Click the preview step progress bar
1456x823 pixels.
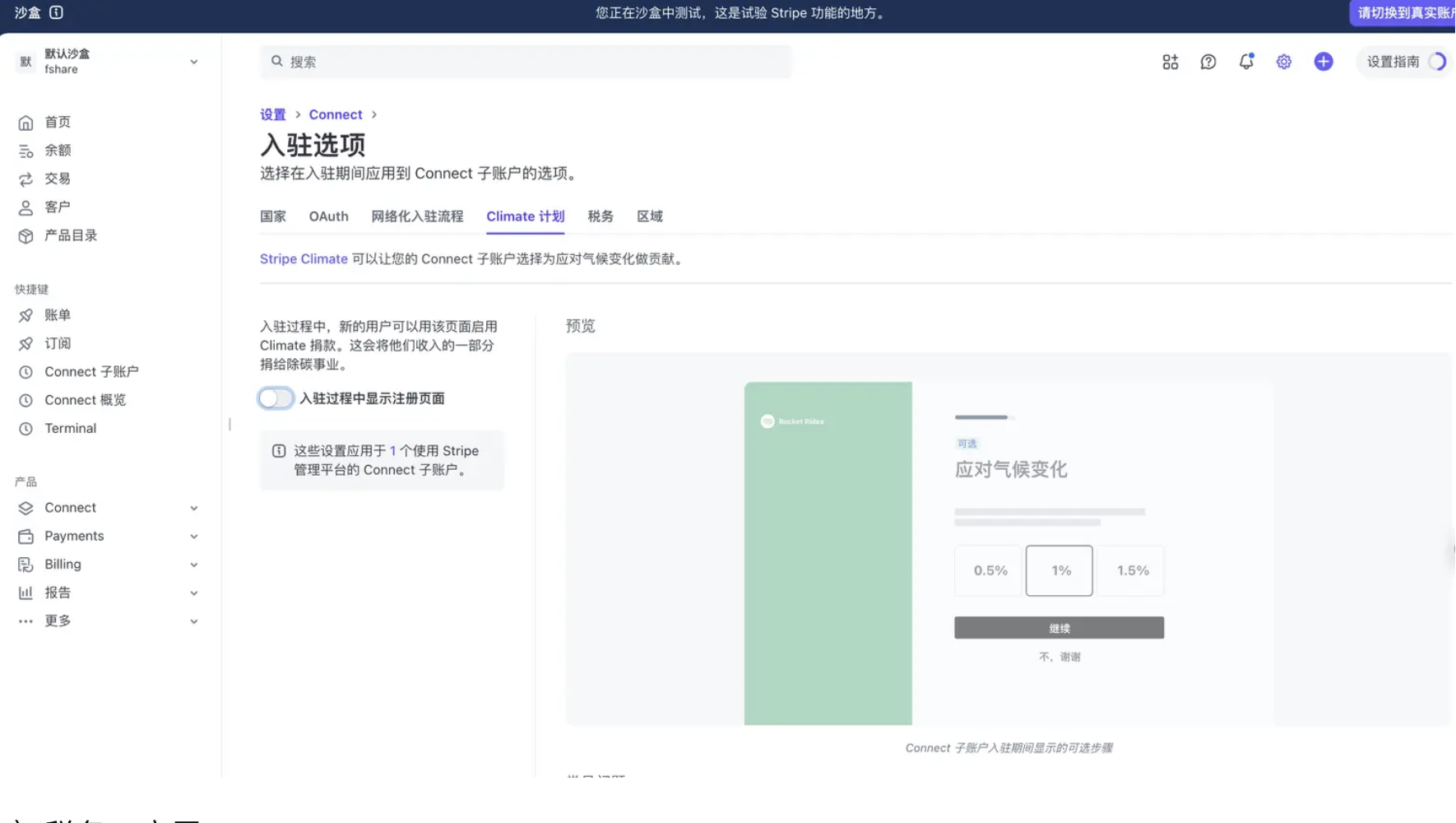click(x=985, y=417)
